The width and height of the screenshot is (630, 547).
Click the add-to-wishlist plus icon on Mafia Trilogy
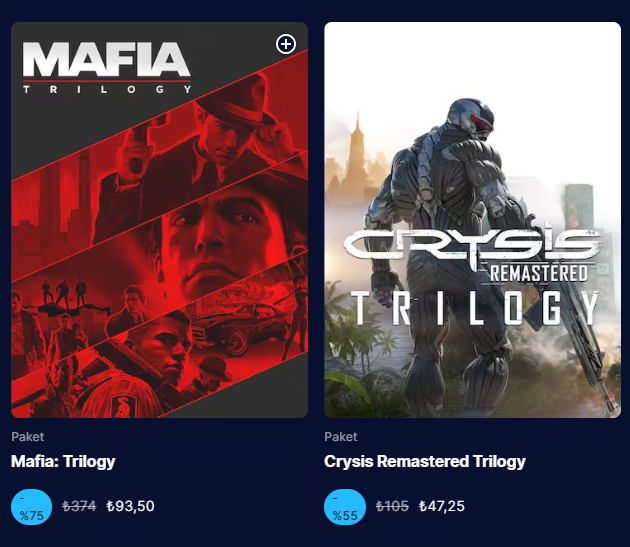(286, 44)
